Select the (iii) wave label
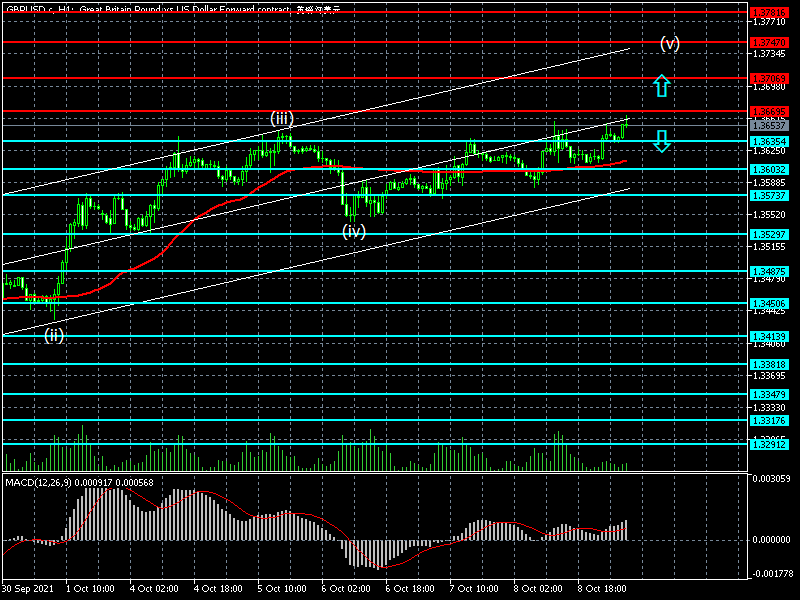The image size is (800, 600). click(x=282, y=118)
